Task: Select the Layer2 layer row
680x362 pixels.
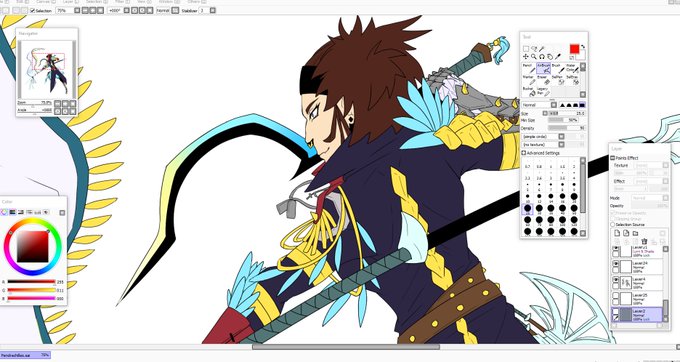Action: click(x=638, y=315)
